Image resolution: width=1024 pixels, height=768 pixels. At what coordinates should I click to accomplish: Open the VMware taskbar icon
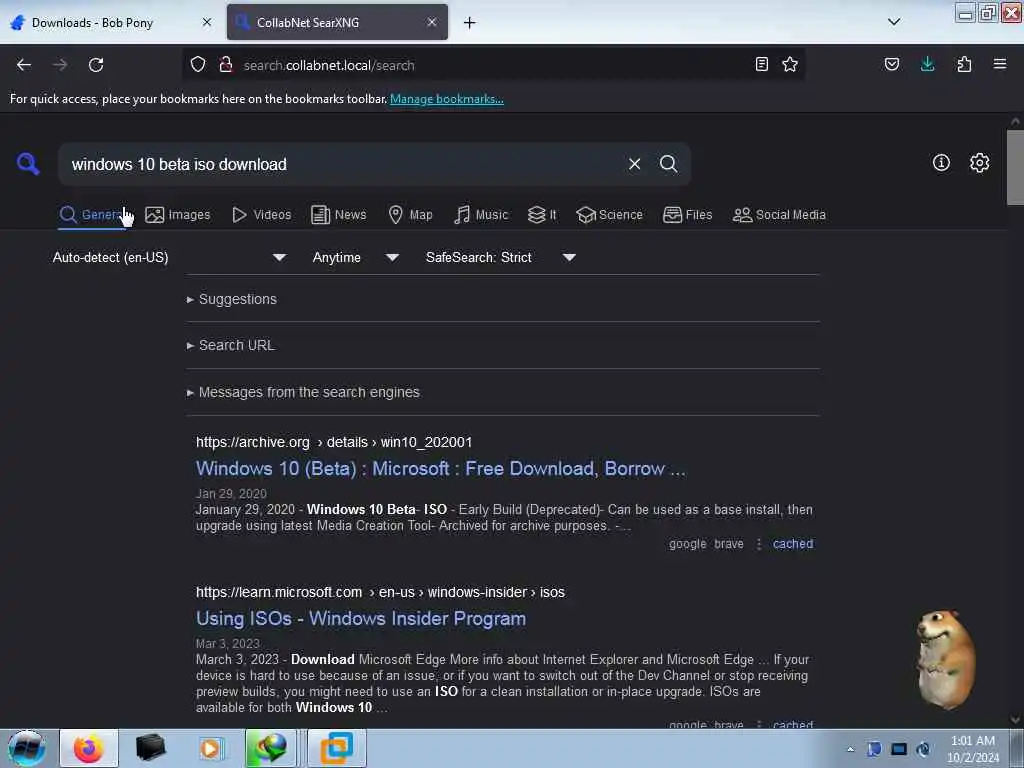click(x=337, y=748)
